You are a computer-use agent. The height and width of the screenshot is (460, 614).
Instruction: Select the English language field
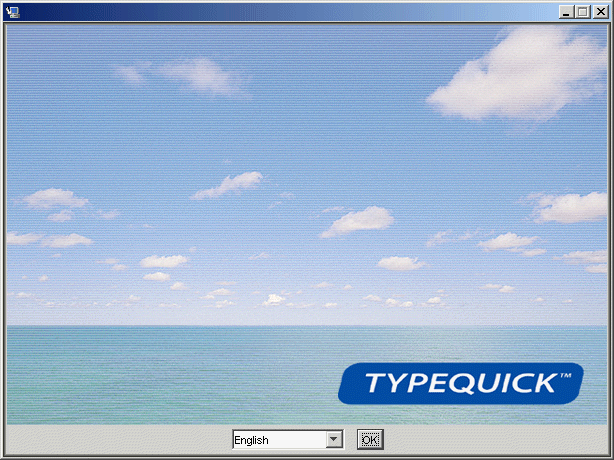tap(288, 439)
